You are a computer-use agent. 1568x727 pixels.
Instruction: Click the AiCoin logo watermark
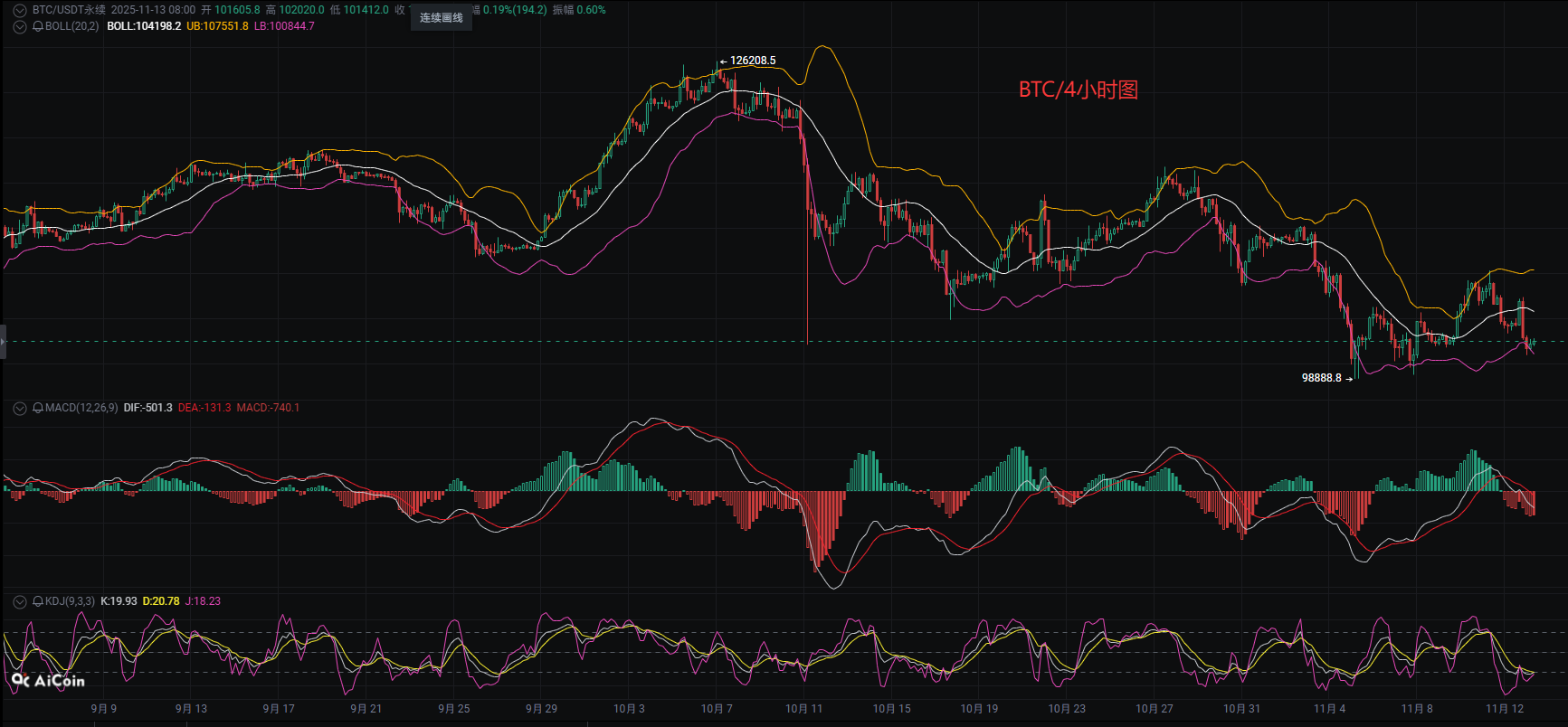48,680
